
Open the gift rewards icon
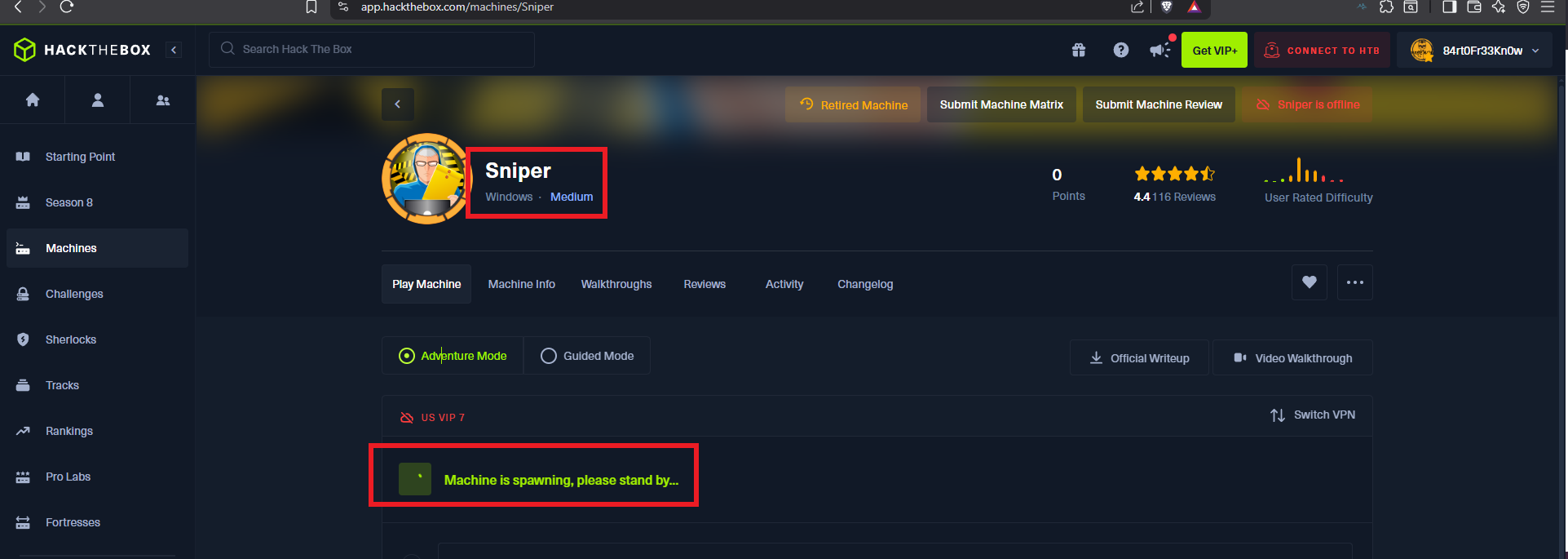pyautogui.click(x=1079, y=51)
